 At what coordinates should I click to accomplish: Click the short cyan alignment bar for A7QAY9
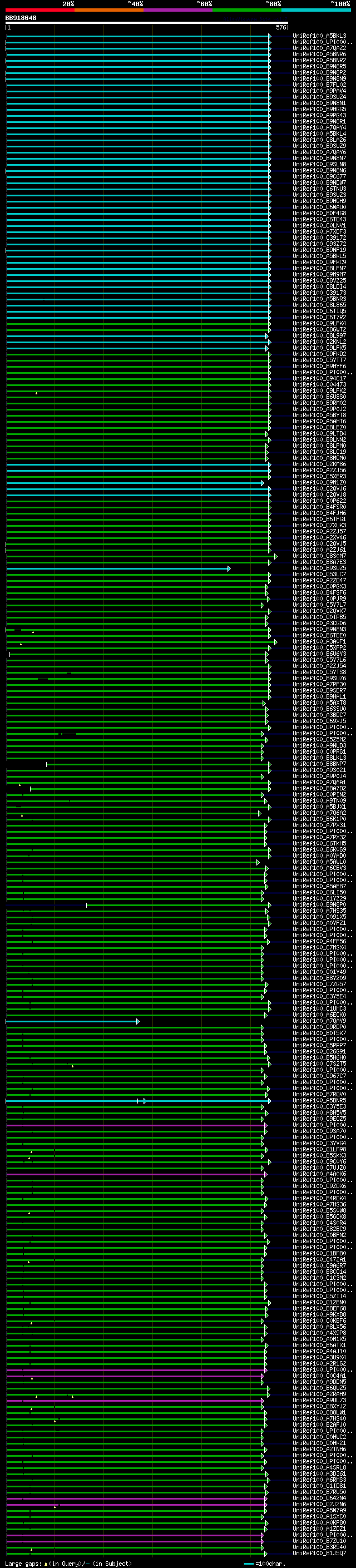(x=72, y=1021)
